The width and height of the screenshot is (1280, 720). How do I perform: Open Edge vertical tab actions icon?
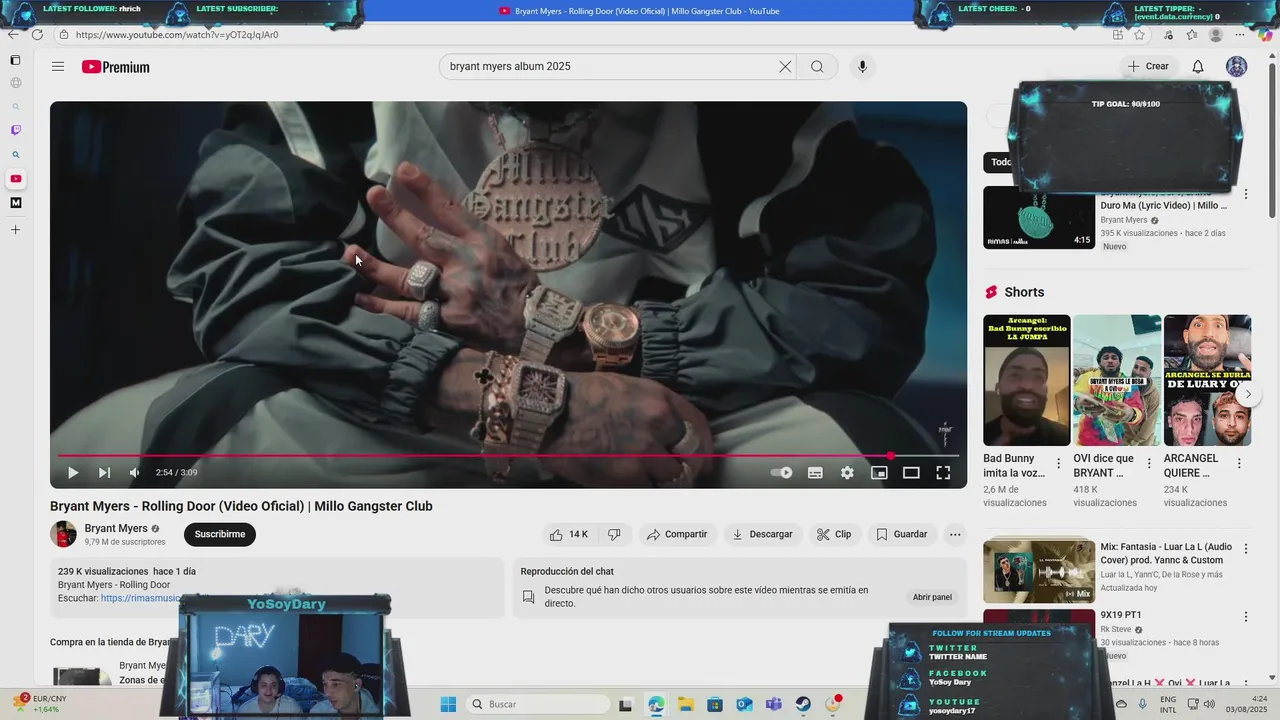click(15, 60)
